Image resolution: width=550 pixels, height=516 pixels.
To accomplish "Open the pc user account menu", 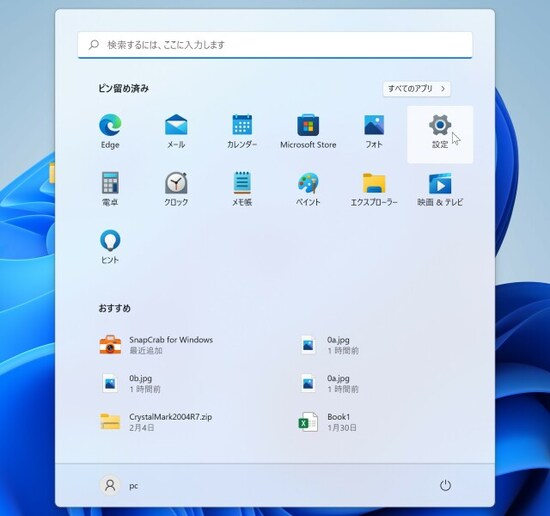I will (x=119, y=485).
